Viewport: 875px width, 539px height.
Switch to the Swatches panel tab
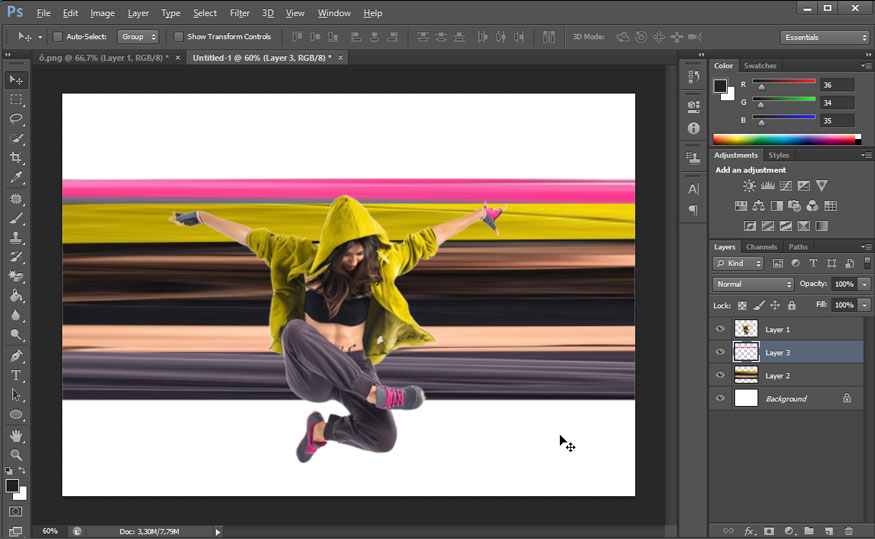coord(760,66)
